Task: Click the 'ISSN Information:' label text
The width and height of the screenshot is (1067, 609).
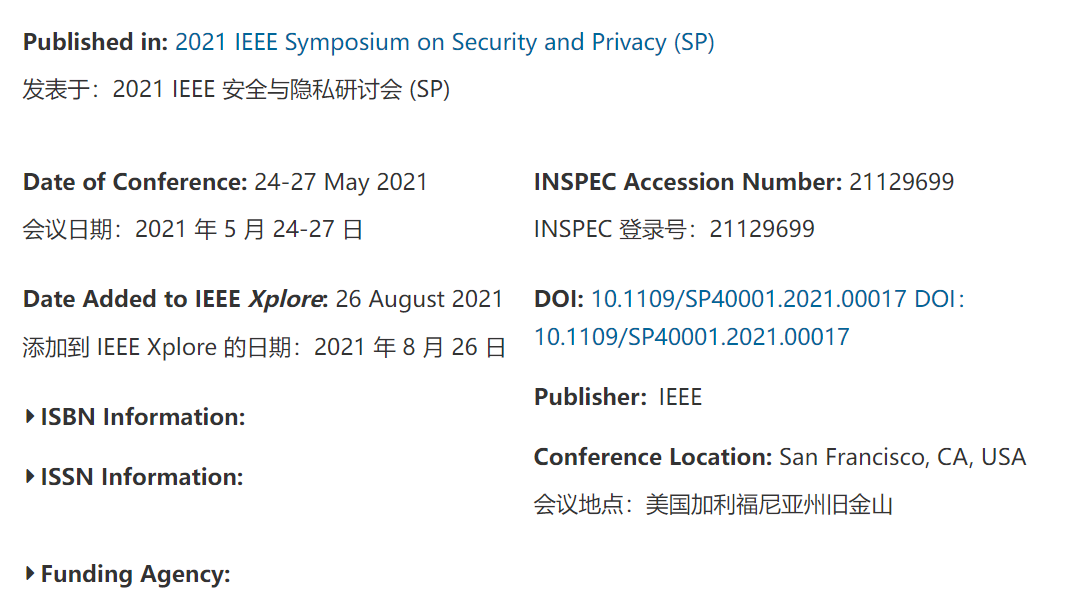Action: tap(142, 477)
